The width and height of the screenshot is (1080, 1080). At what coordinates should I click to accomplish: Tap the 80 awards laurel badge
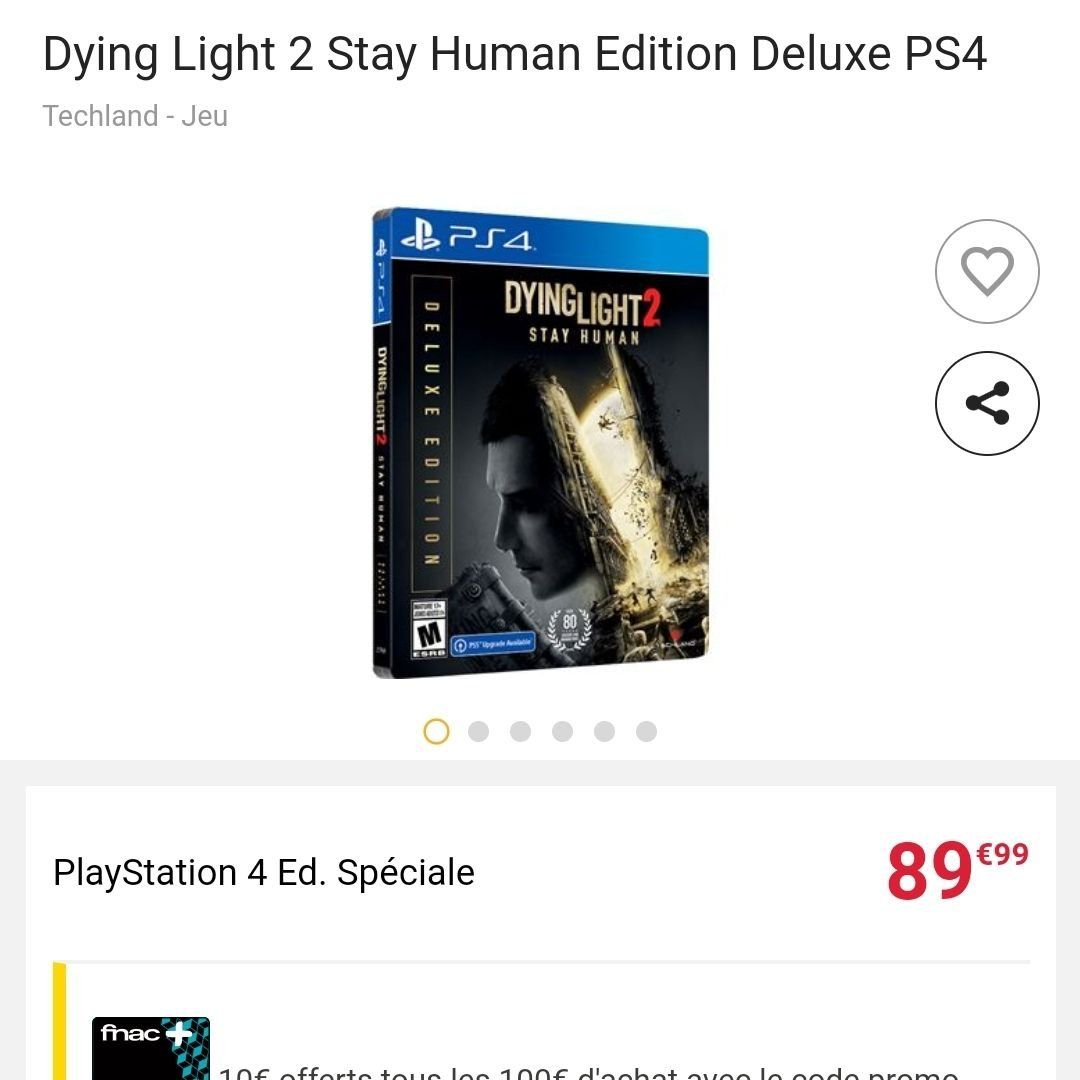[x=569, y=628]
